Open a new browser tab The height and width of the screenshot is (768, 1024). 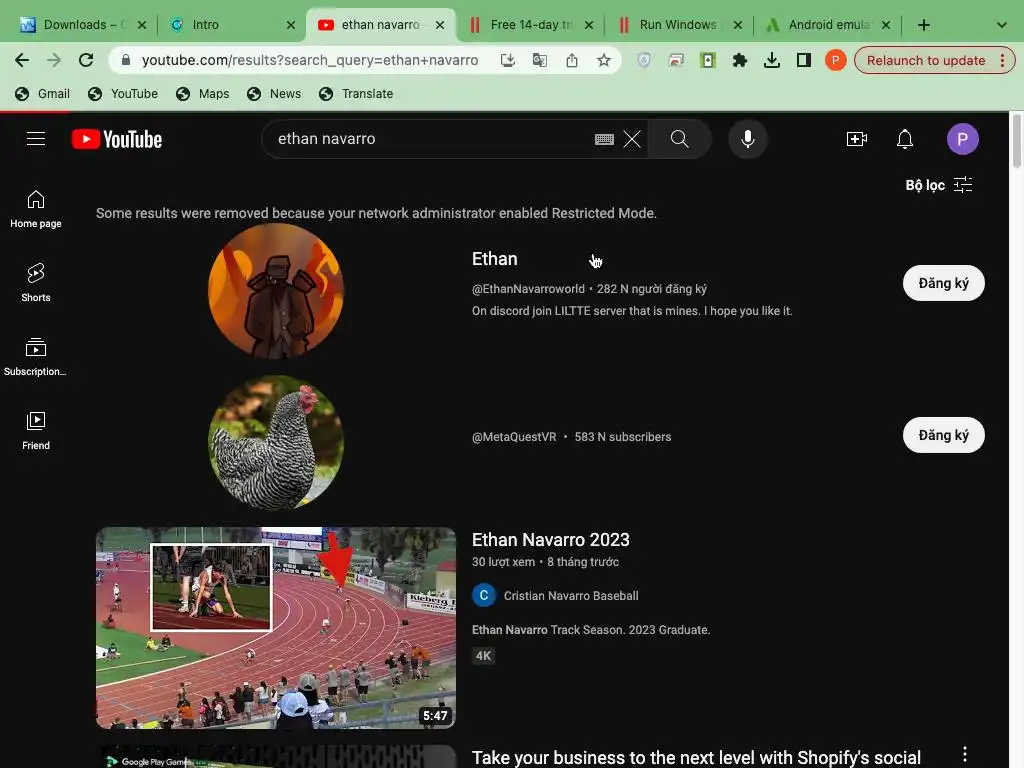tap(923, 25)
